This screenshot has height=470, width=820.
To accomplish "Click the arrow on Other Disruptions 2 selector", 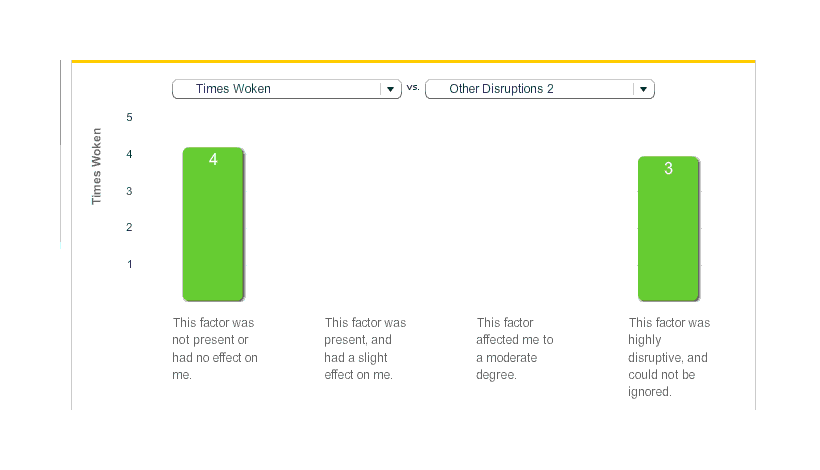I will point(644,89).
